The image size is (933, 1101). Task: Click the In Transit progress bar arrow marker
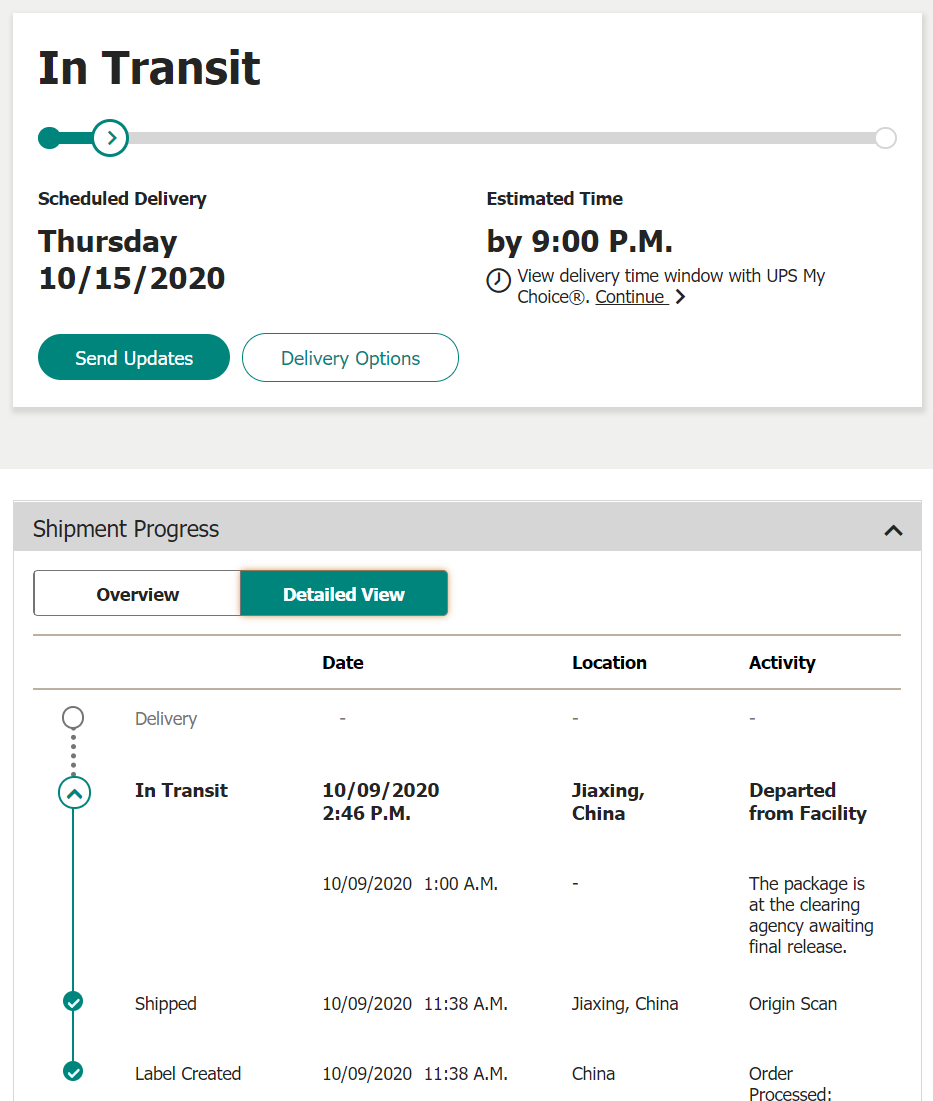click(x=110, y=138)
